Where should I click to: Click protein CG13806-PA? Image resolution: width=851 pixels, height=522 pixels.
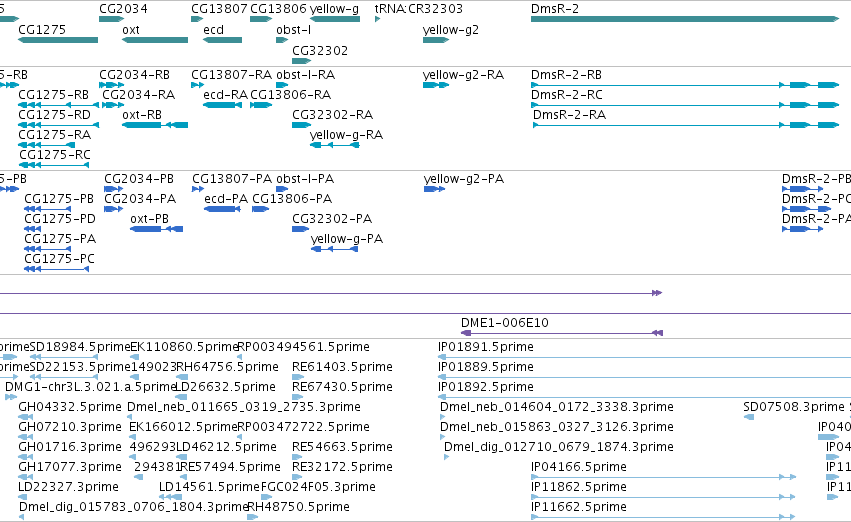tap(261, 209)
